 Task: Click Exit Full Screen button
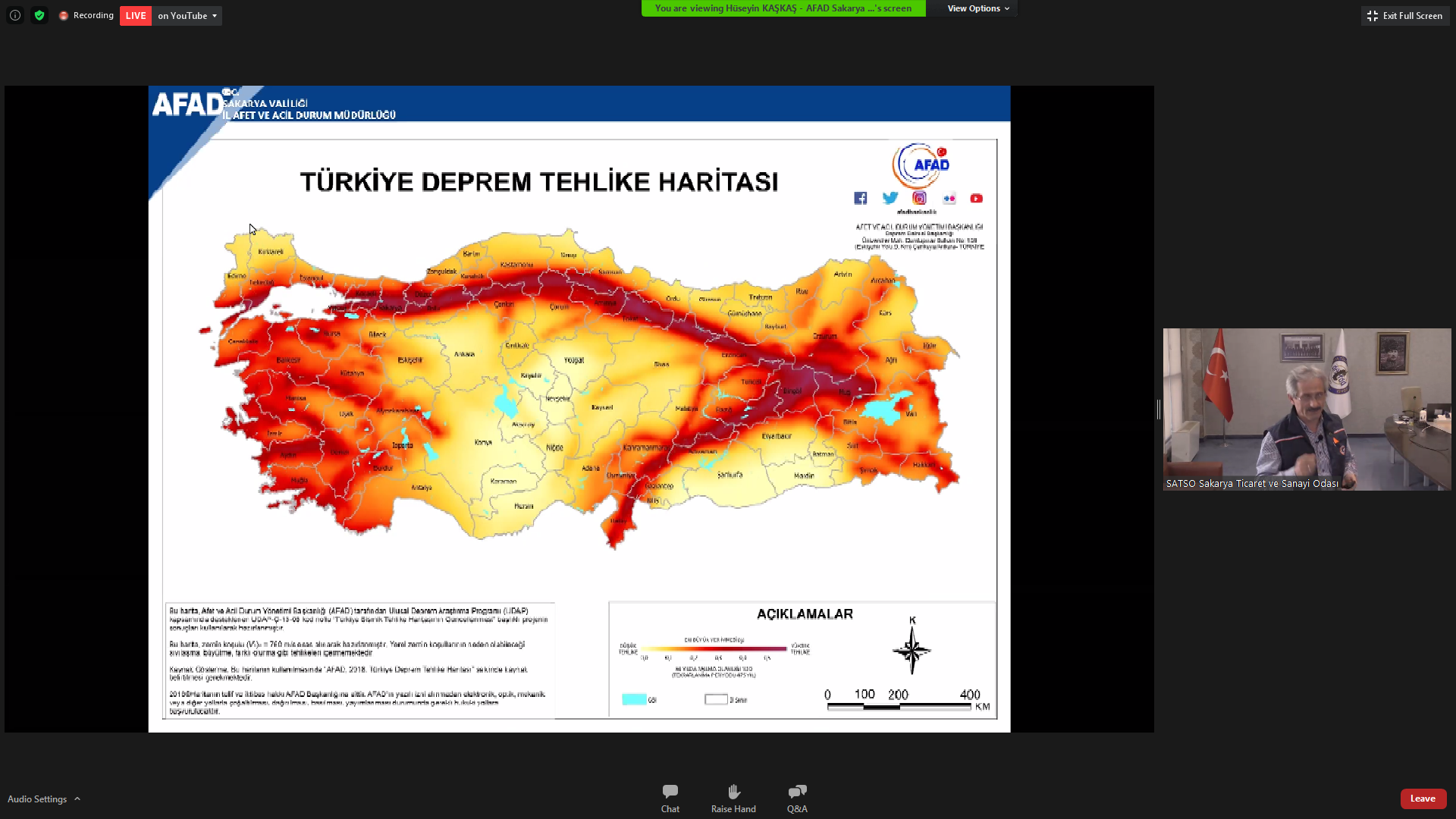[1405, 15]
